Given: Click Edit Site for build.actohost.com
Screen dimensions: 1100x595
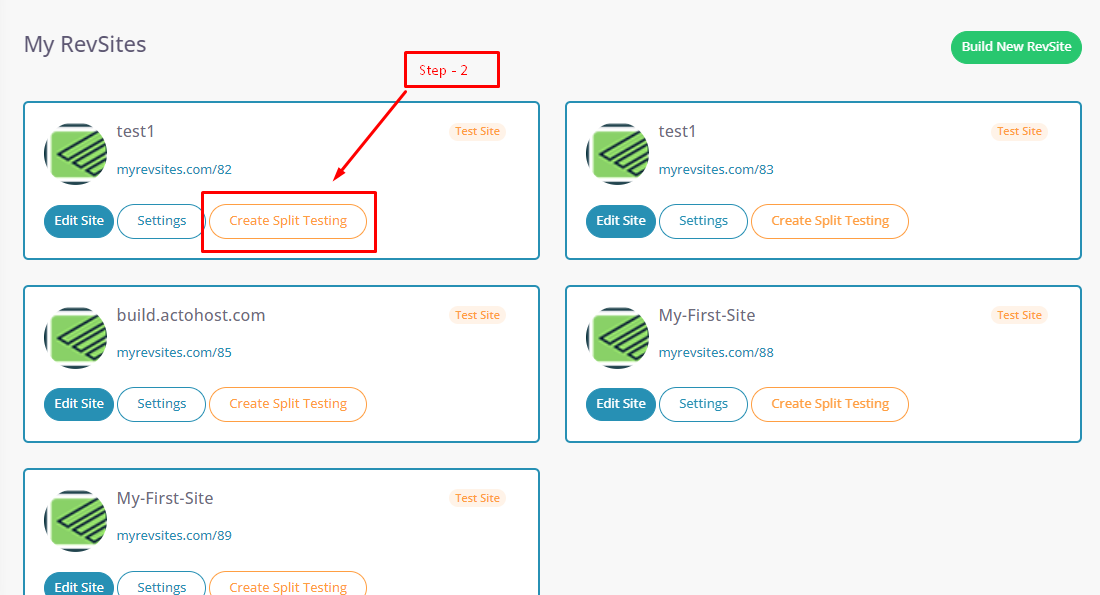Looking at the screenshot, I should (x=78, y=404).
